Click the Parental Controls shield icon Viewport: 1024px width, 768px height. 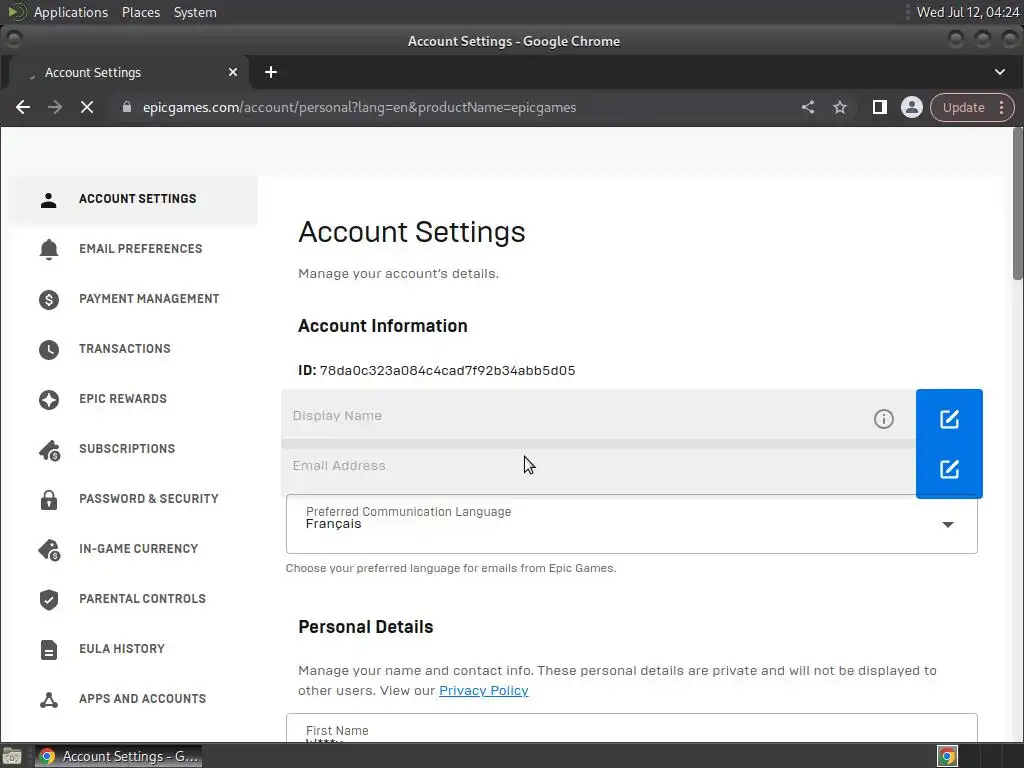coord(49,600)
